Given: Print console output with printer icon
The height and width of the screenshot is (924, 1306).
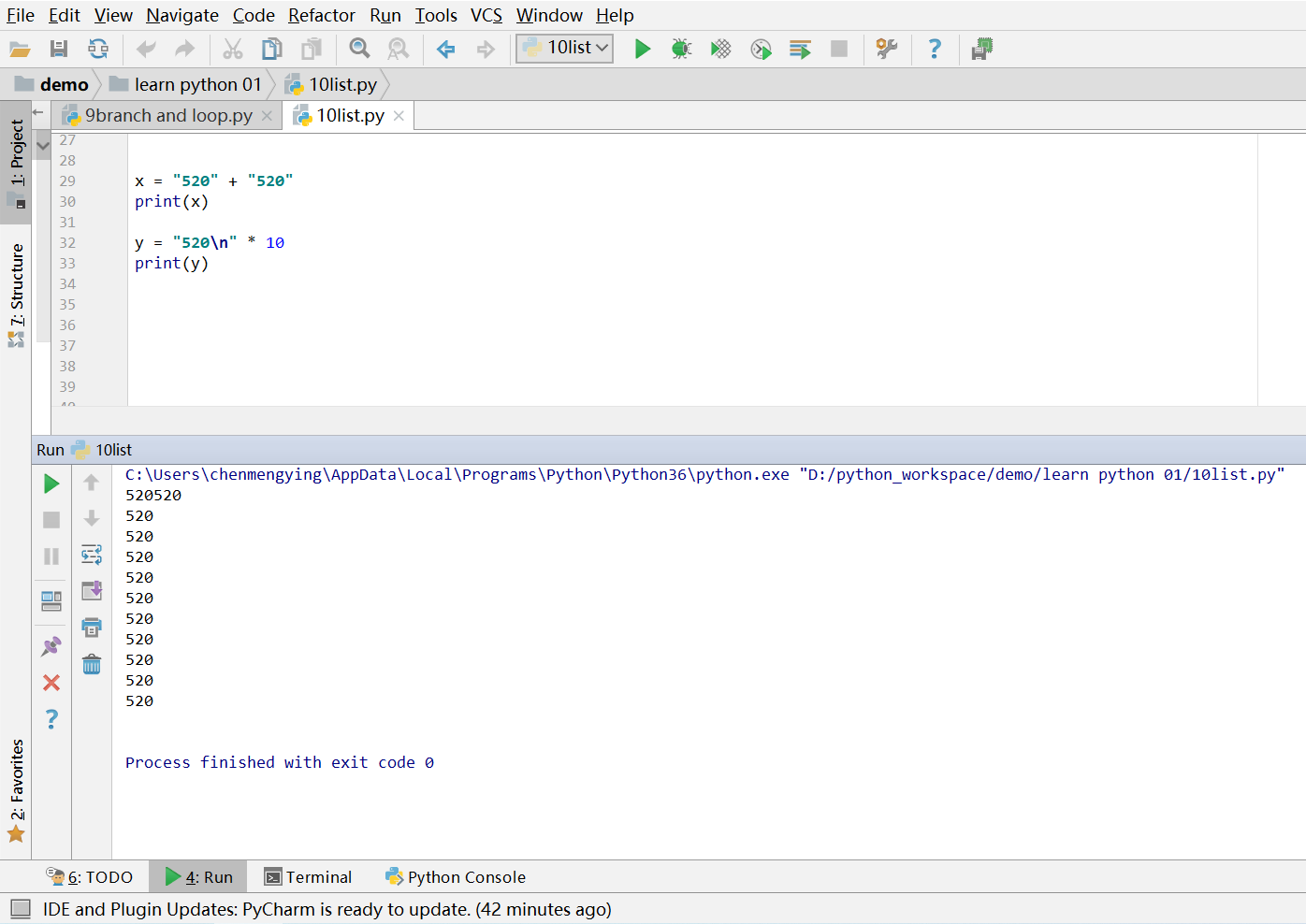Looking at the screenshot, I should tap(92, 628).
